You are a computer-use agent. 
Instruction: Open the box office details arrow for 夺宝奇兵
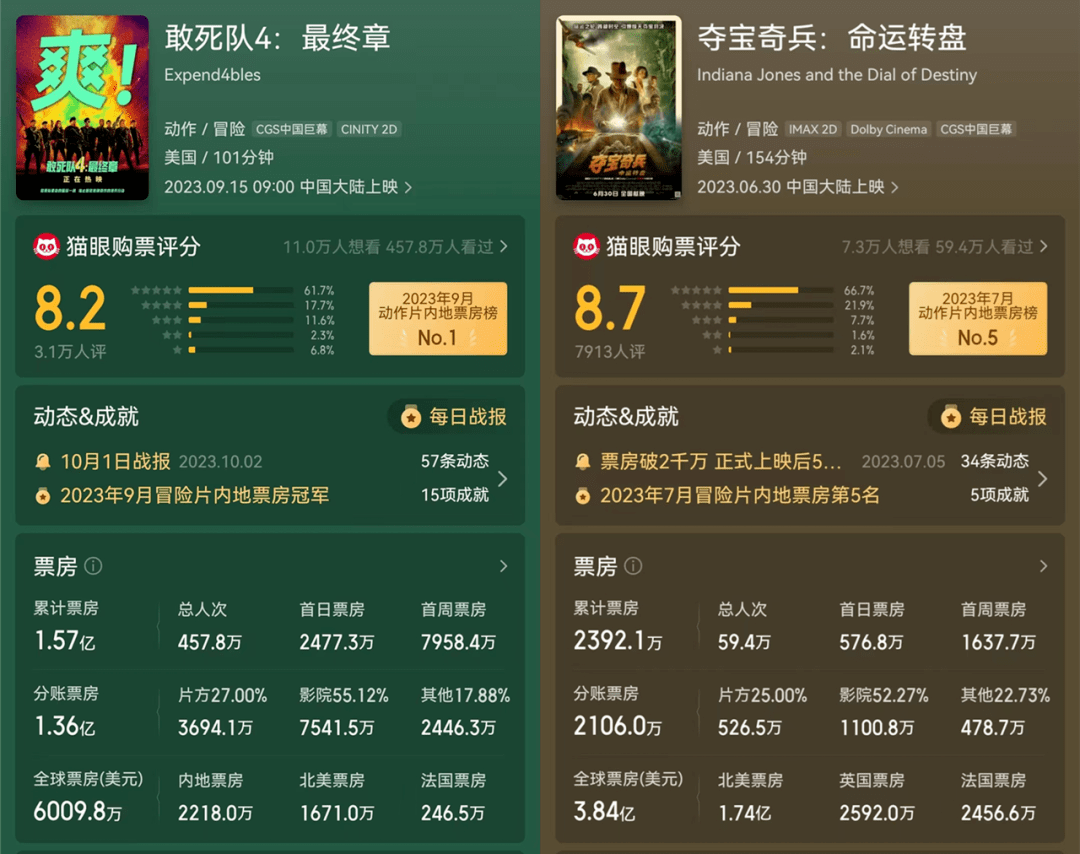[x=1043, y=567]
